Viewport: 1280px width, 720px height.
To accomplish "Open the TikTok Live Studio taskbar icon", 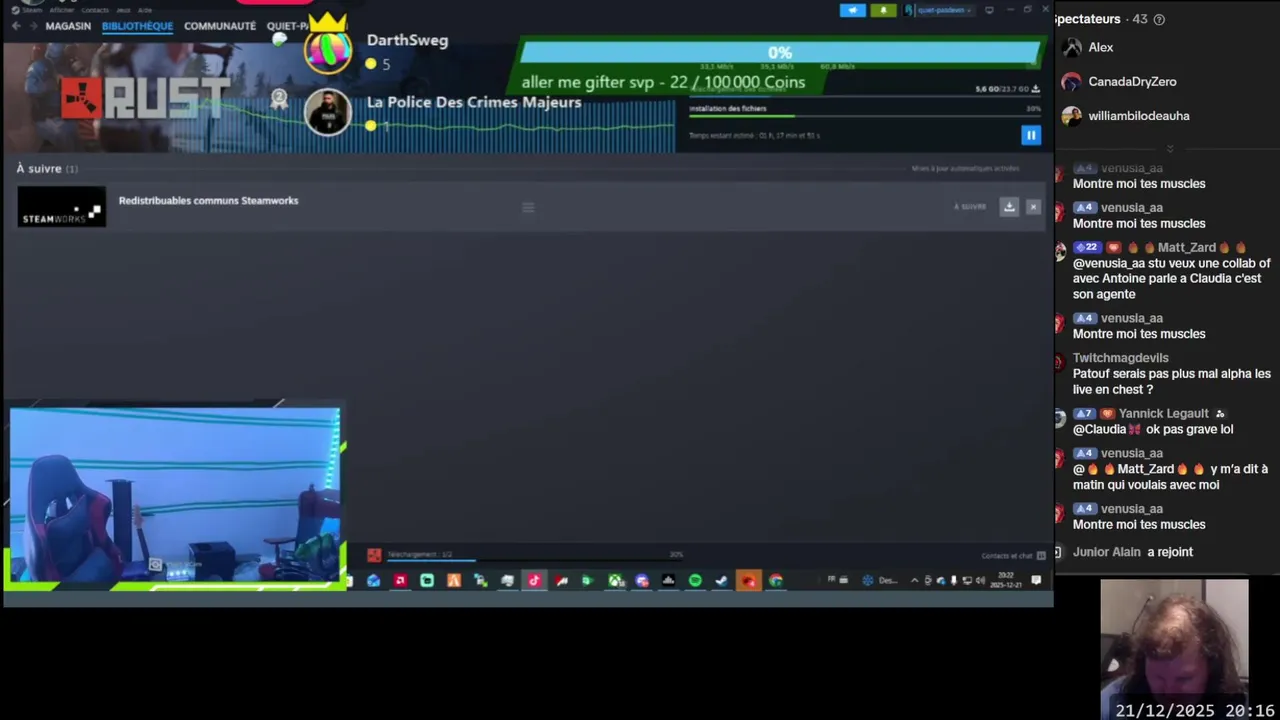I will (x=534, y=581).
